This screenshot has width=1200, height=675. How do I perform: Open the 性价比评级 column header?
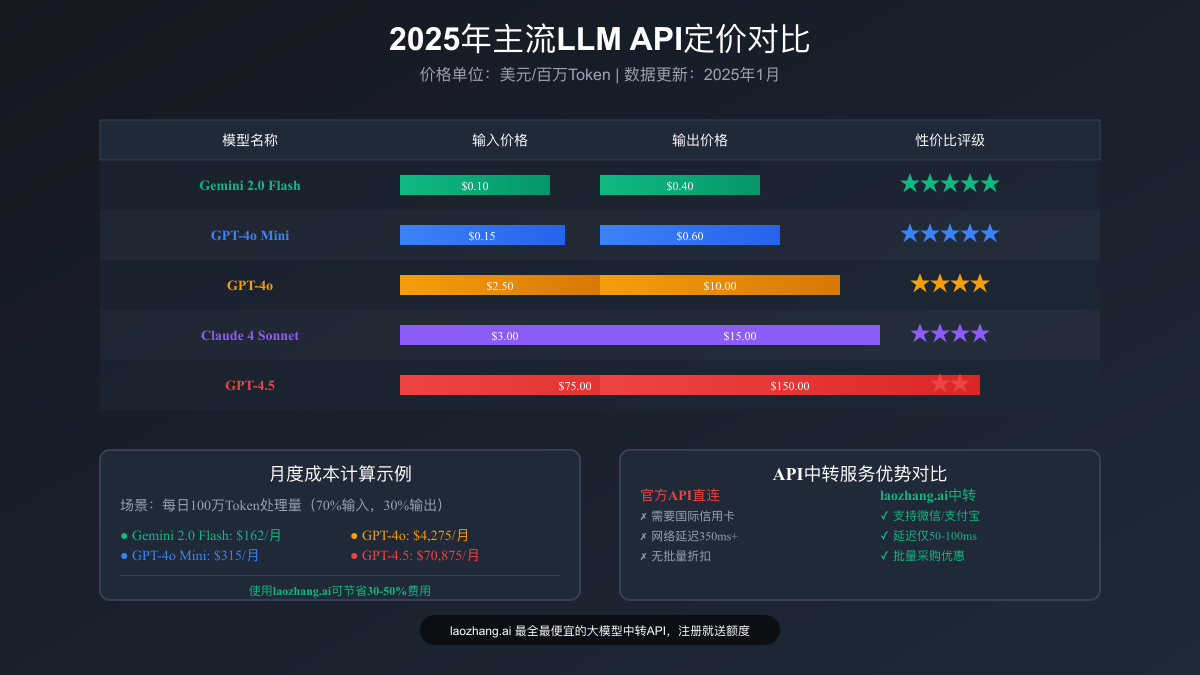tap(948, 140)
